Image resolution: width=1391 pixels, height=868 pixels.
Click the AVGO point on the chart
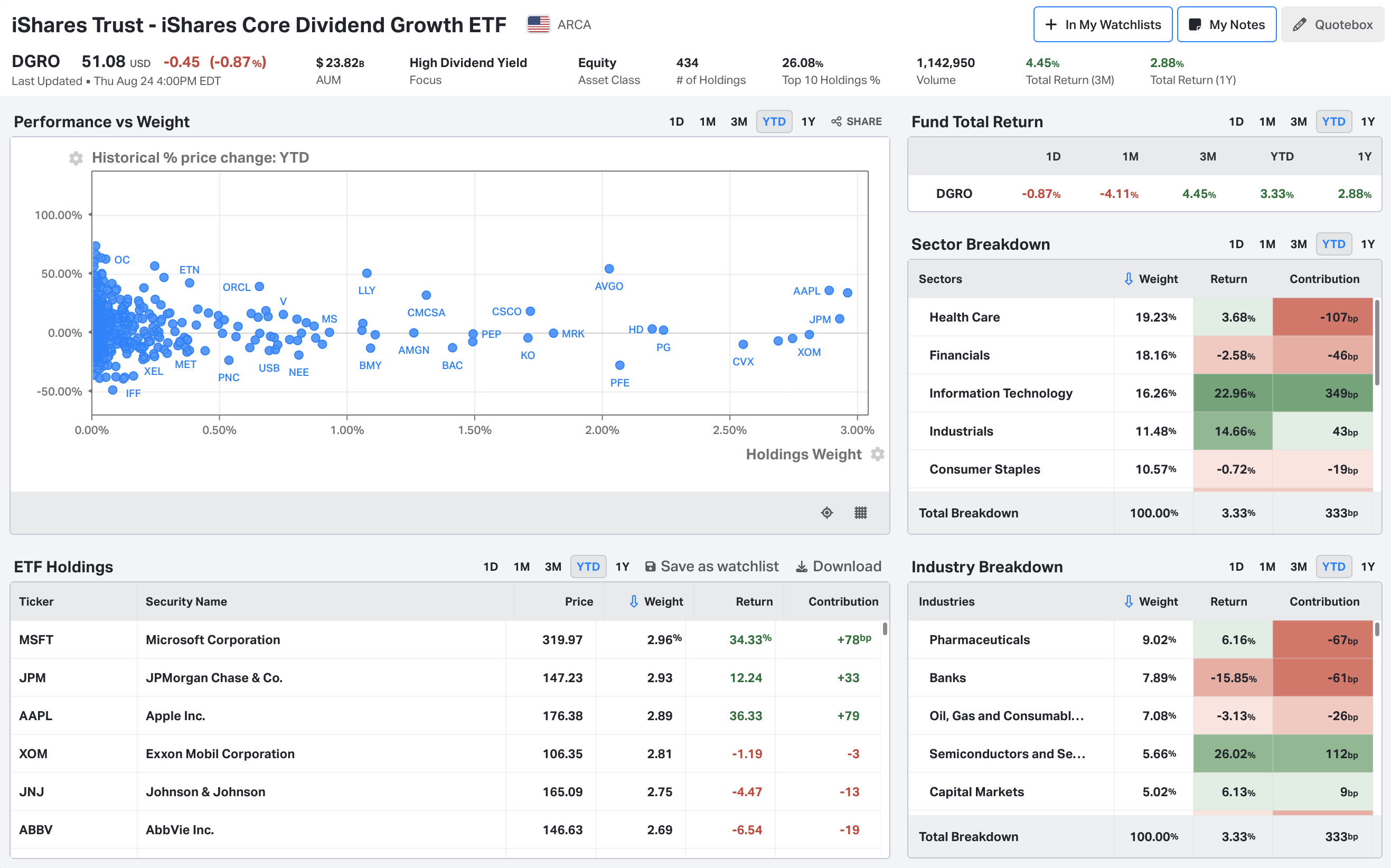(609, 269)
